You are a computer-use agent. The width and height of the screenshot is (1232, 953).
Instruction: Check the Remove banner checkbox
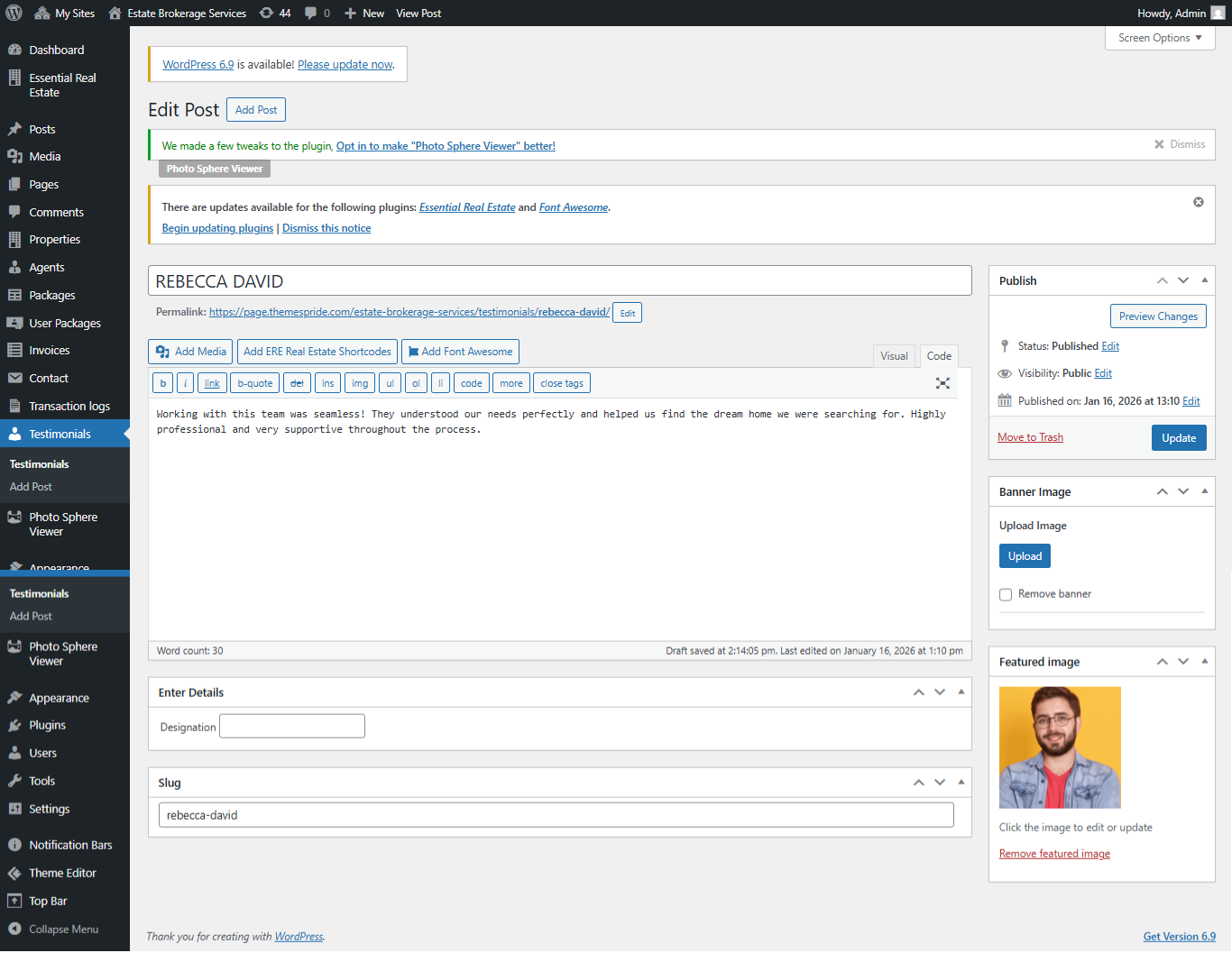[x=1006, y=594]
